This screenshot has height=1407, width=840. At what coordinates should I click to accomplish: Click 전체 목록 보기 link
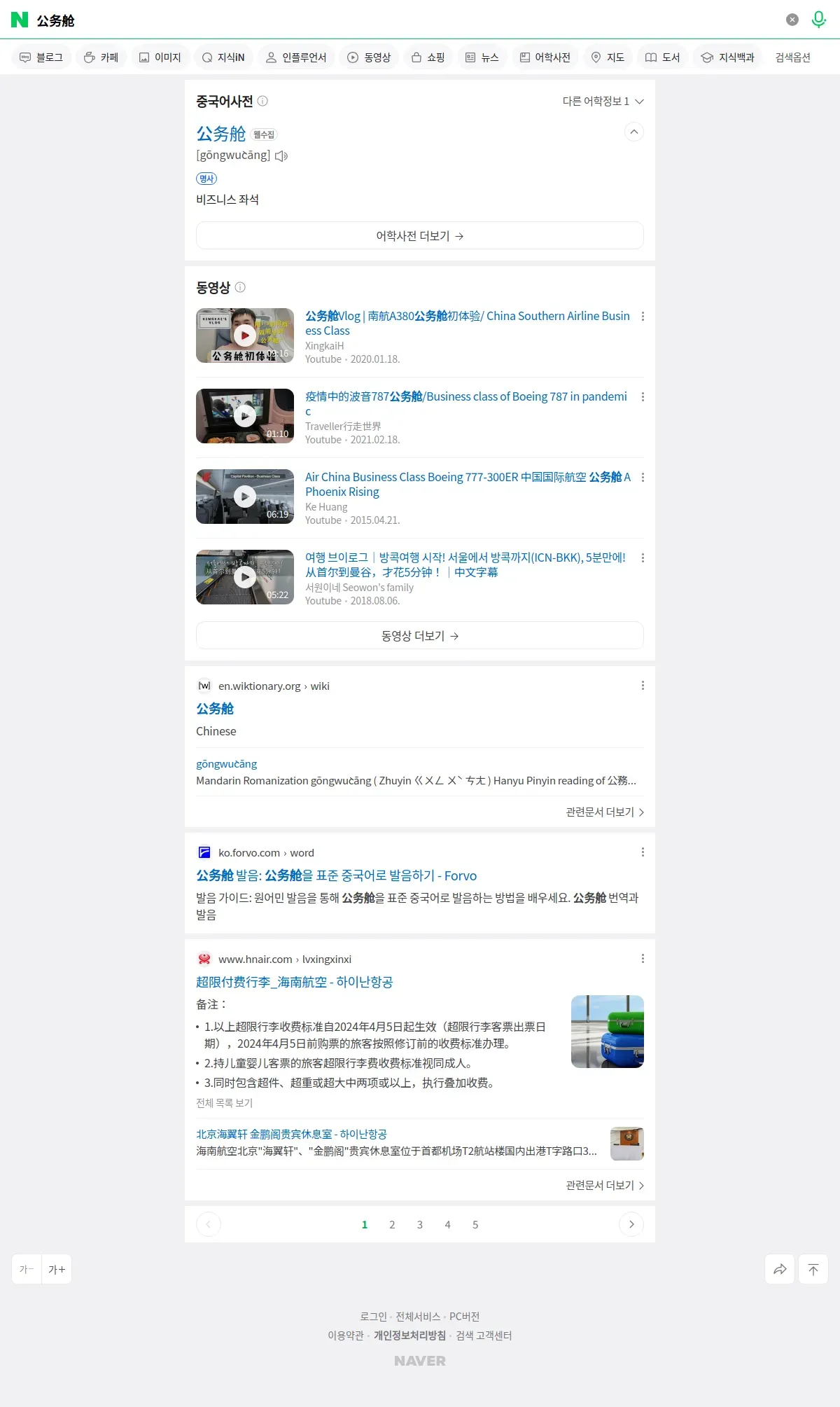tap(224, 1102)
